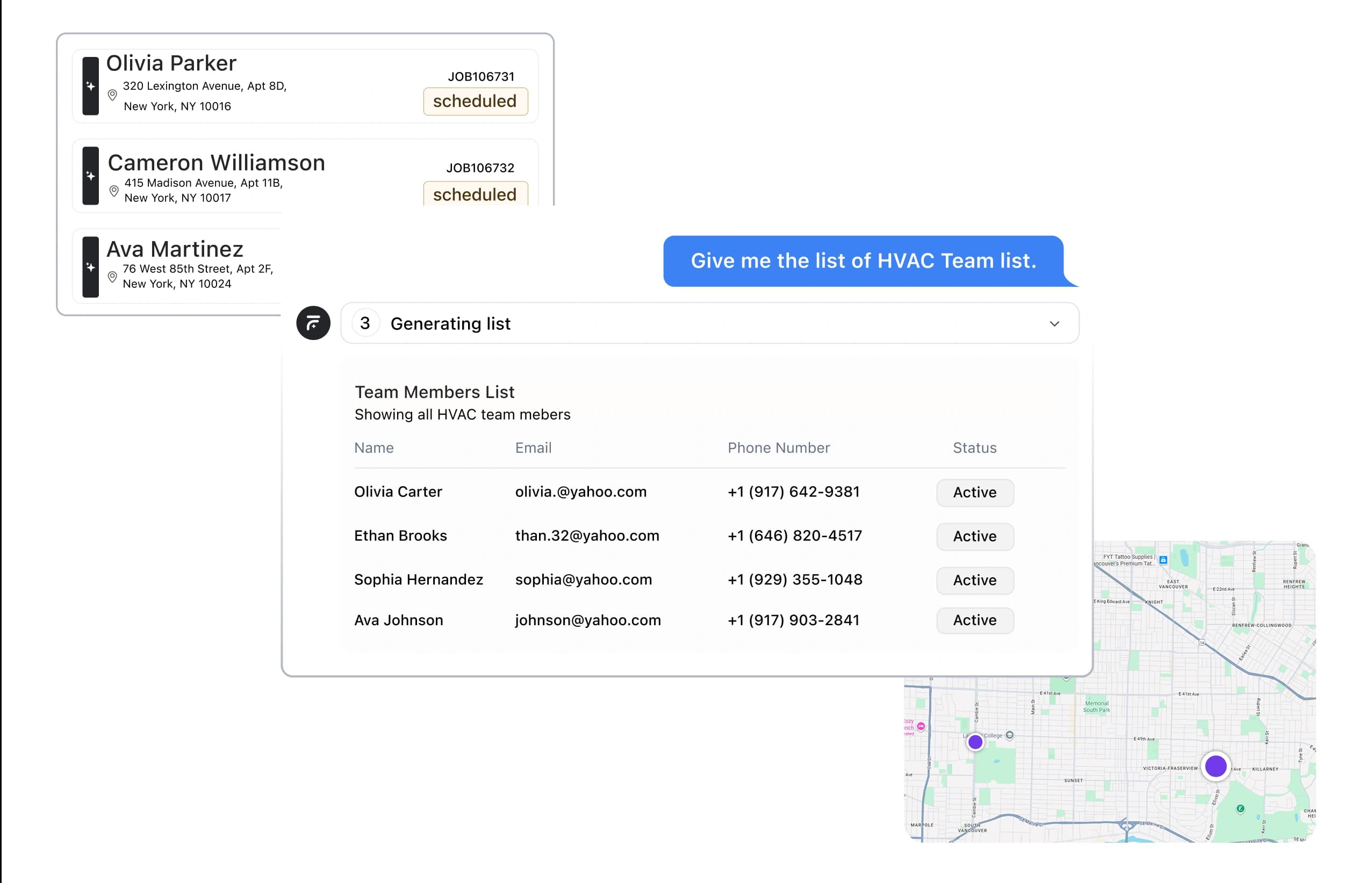
Task: Click scheduled badge for JOB106732
Action: (x=475, y=194)
